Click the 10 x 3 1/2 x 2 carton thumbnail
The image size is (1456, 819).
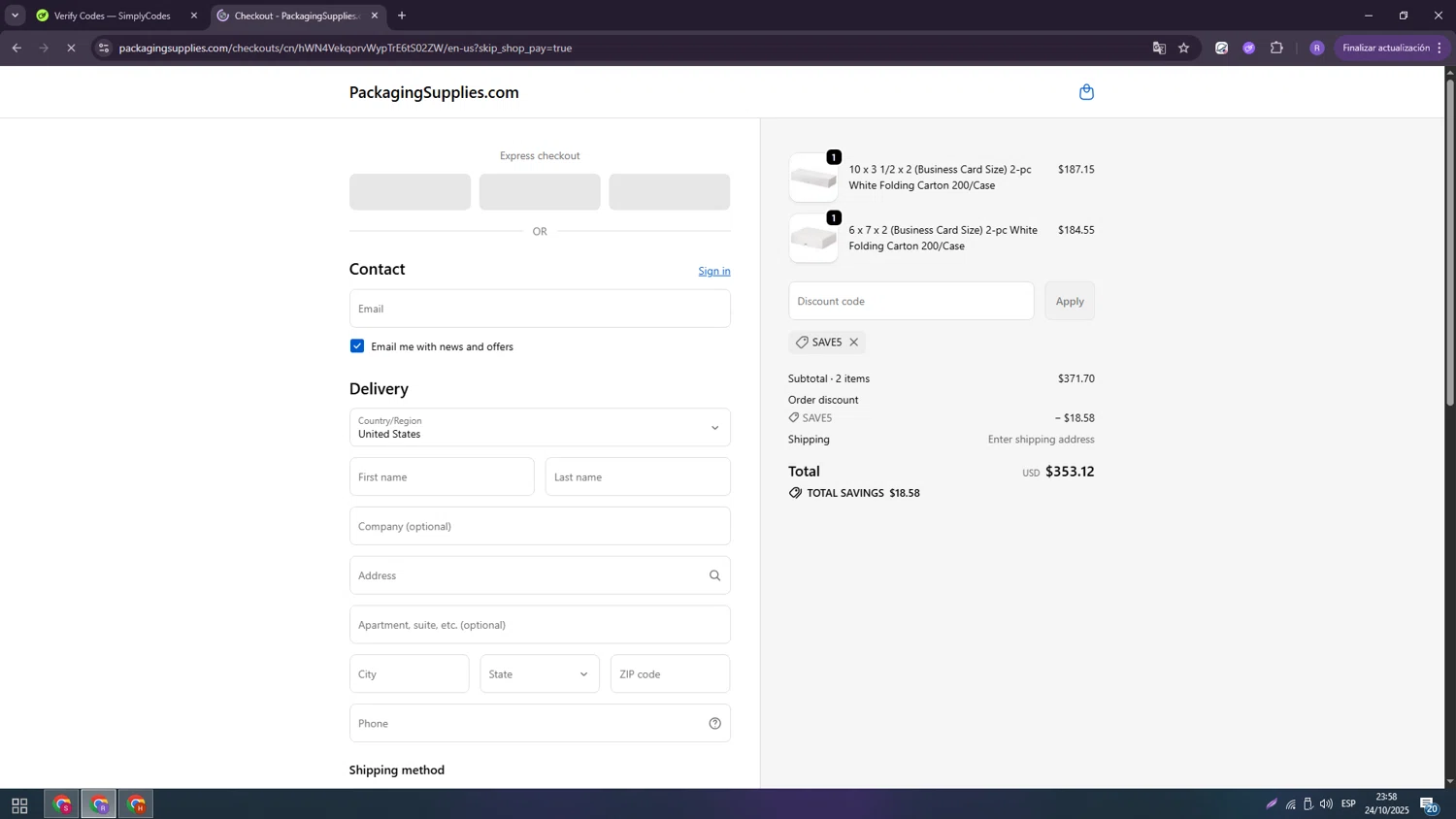[813, 179]
